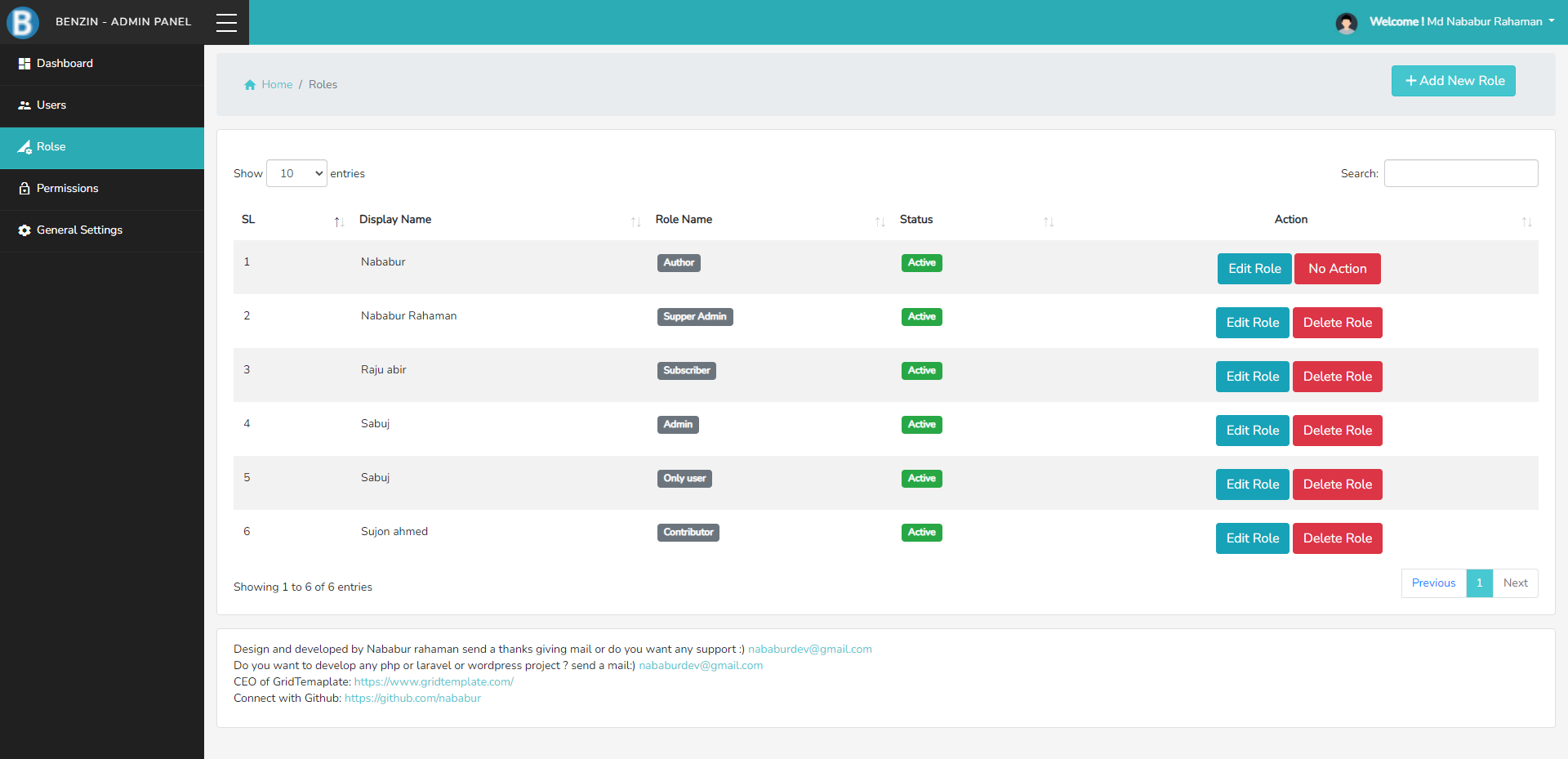The width and height of the screenshot is (1568, 759).
Task: Edit Role for Nababur row
Action: click(x=1254, y=269)
